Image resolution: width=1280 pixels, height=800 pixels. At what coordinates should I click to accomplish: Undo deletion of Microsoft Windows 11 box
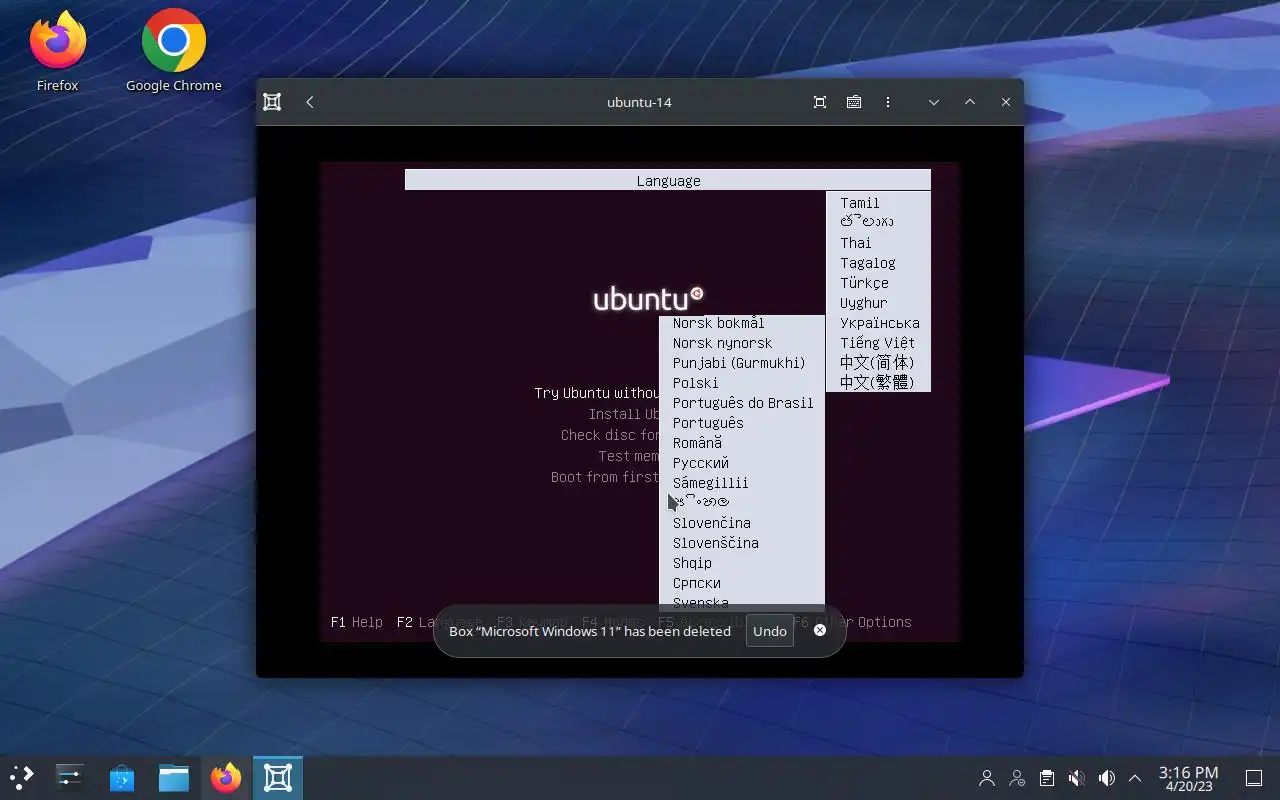coord(770,631)
